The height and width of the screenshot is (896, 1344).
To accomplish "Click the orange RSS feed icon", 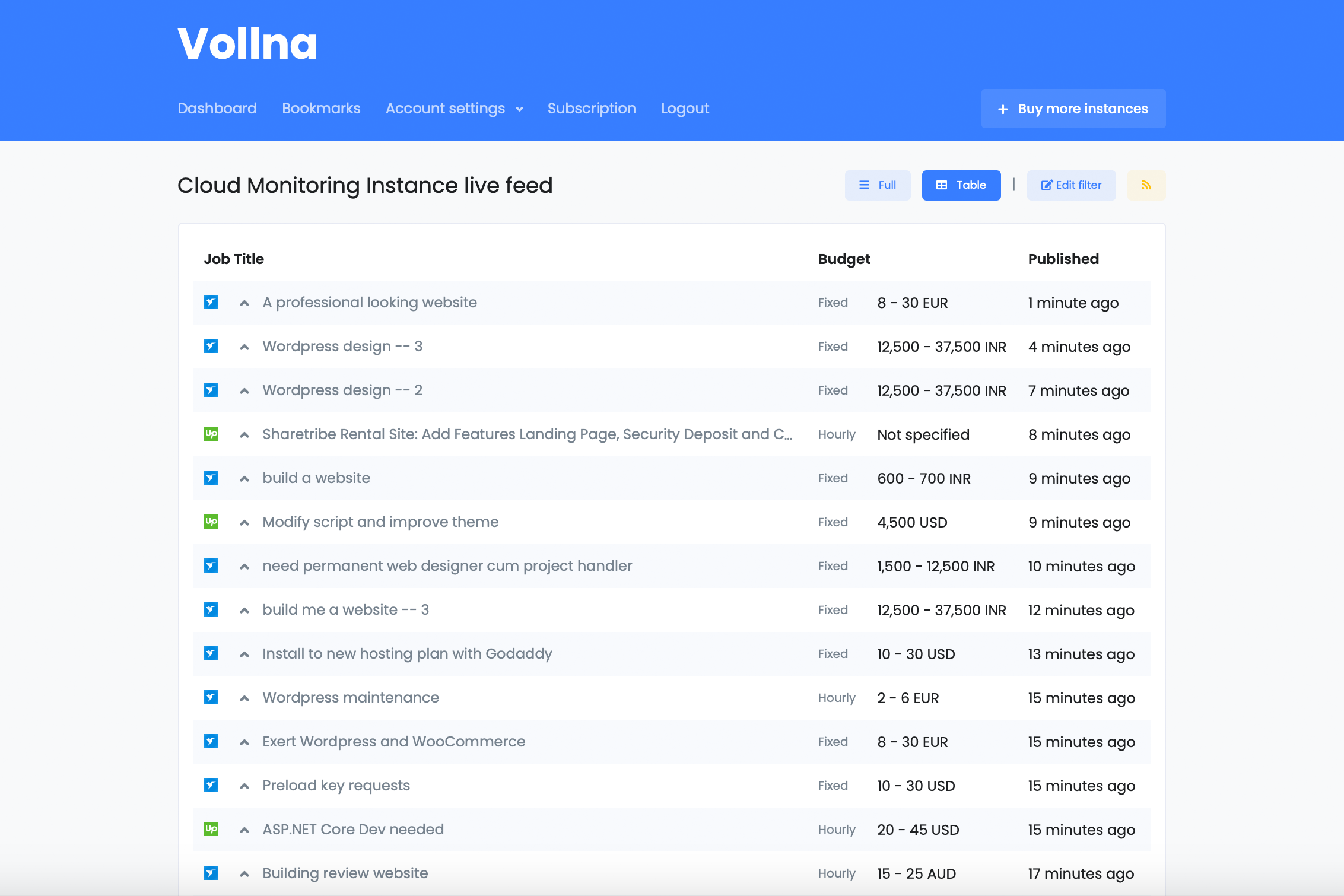I will [x=1146, y=185].
